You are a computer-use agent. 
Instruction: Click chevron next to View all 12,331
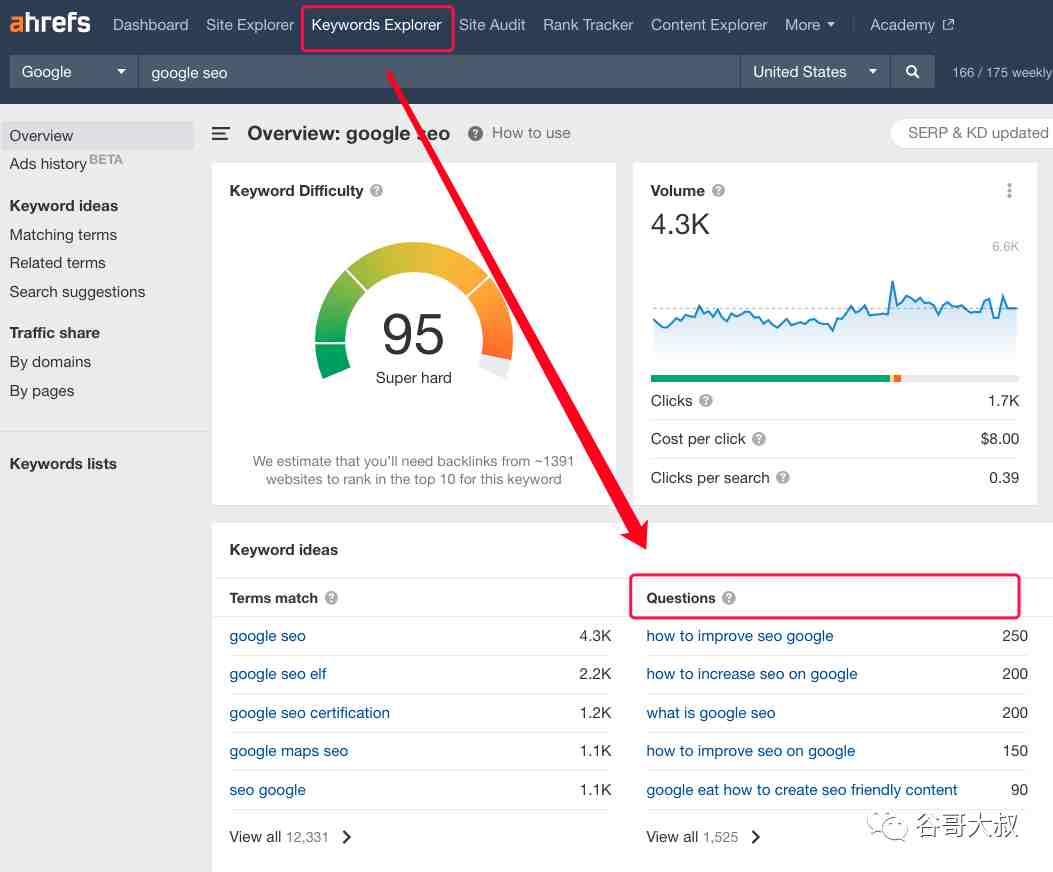click(347, 837)
